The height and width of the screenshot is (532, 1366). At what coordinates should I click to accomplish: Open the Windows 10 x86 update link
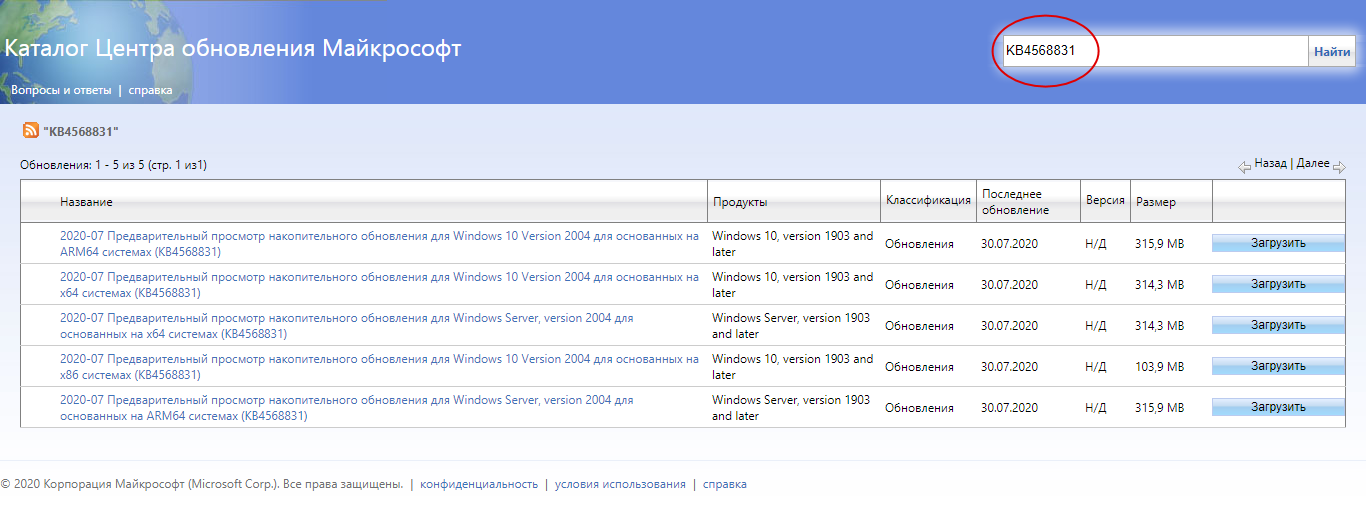[x=379, y=367]
